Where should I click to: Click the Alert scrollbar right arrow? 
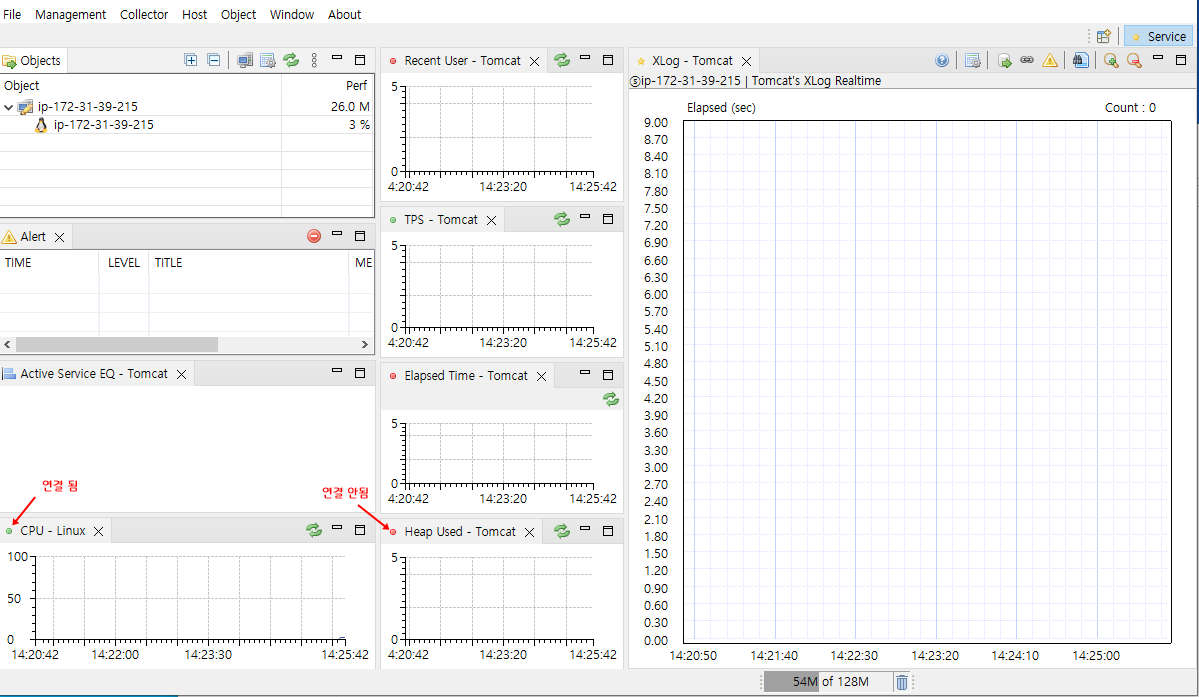tap(365, 345)
